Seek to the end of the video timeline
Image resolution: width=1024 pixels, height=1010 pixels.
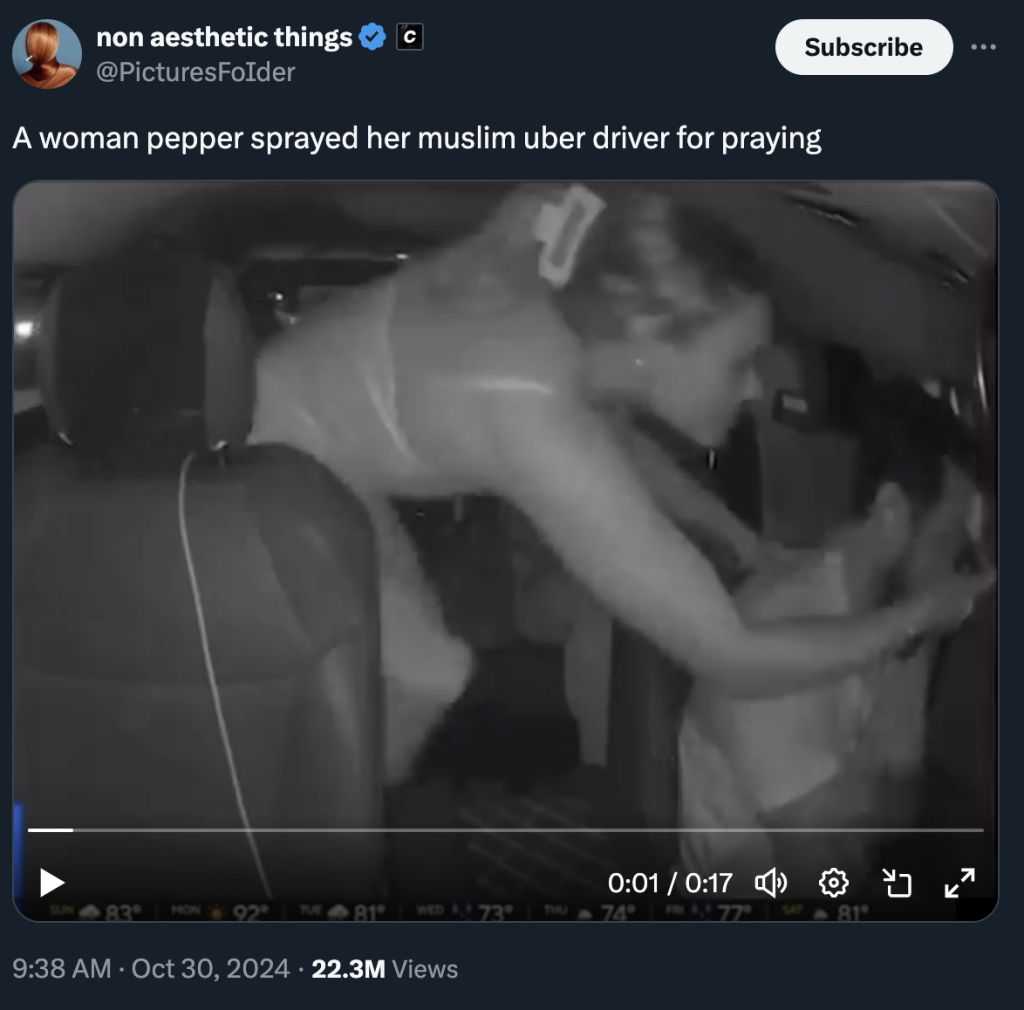tap(982, 830)
